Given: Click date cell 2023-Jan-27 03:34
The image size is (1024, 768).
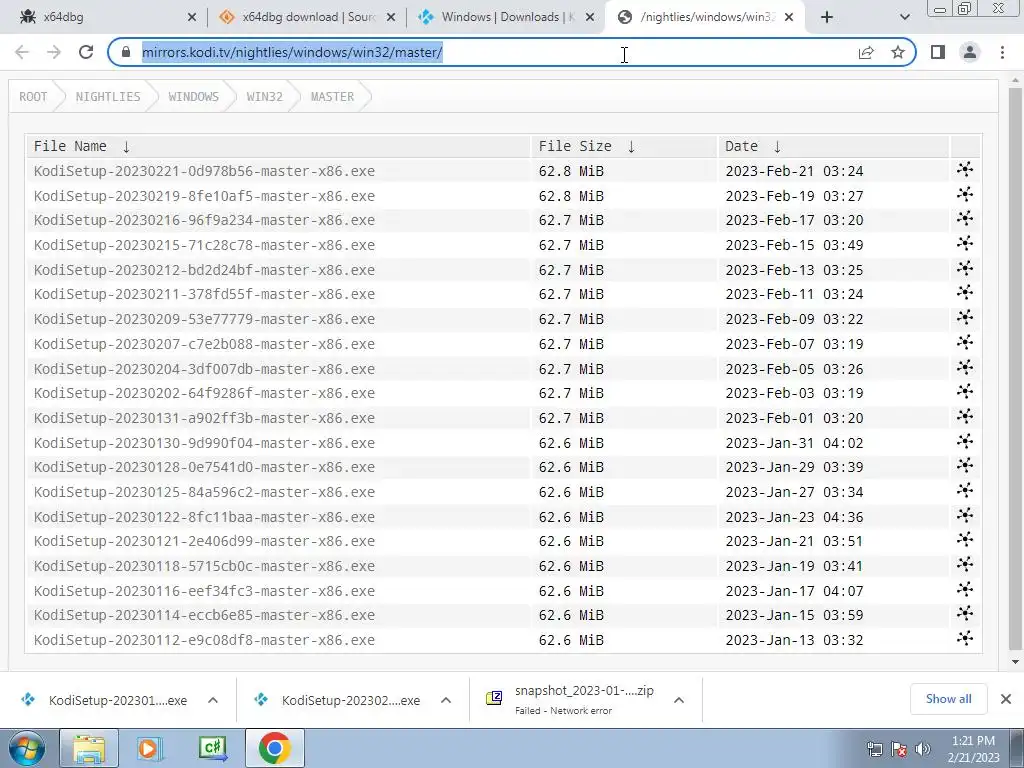Looking at the screenshot, I should coord(794,492).
